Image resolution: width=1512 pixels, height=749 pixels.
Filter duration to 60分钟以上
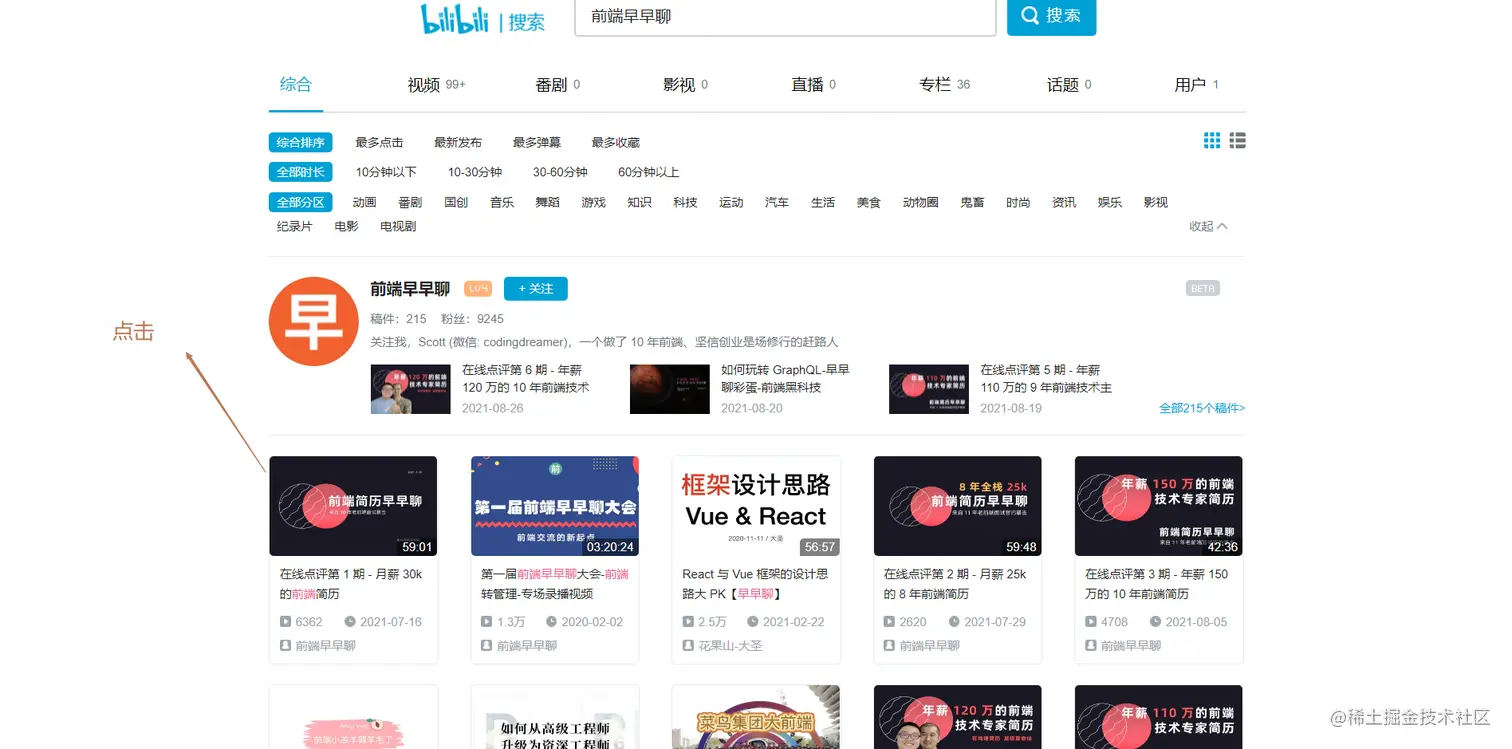pyautogui.click(x=649, y=172)
